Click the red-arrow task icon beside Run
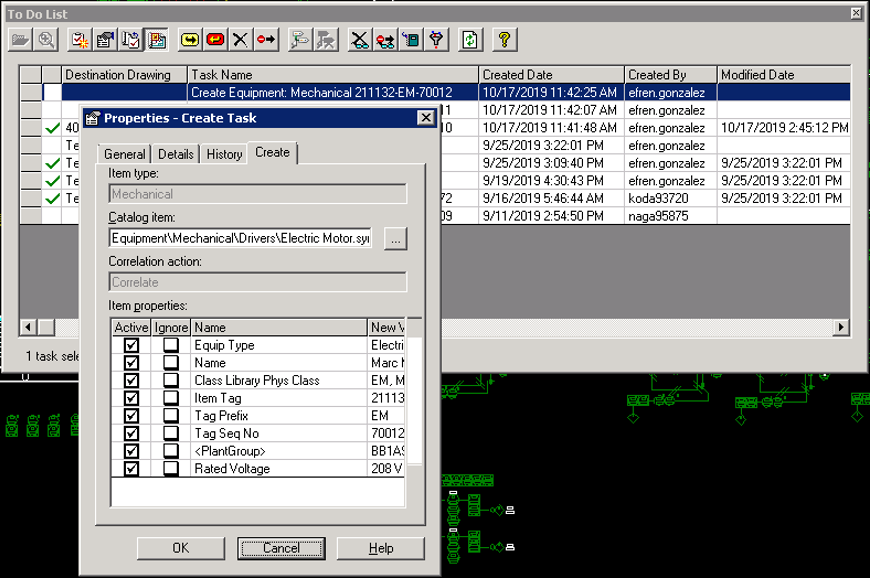This screenshot has height=580, width=870. (x=215, y=39)
